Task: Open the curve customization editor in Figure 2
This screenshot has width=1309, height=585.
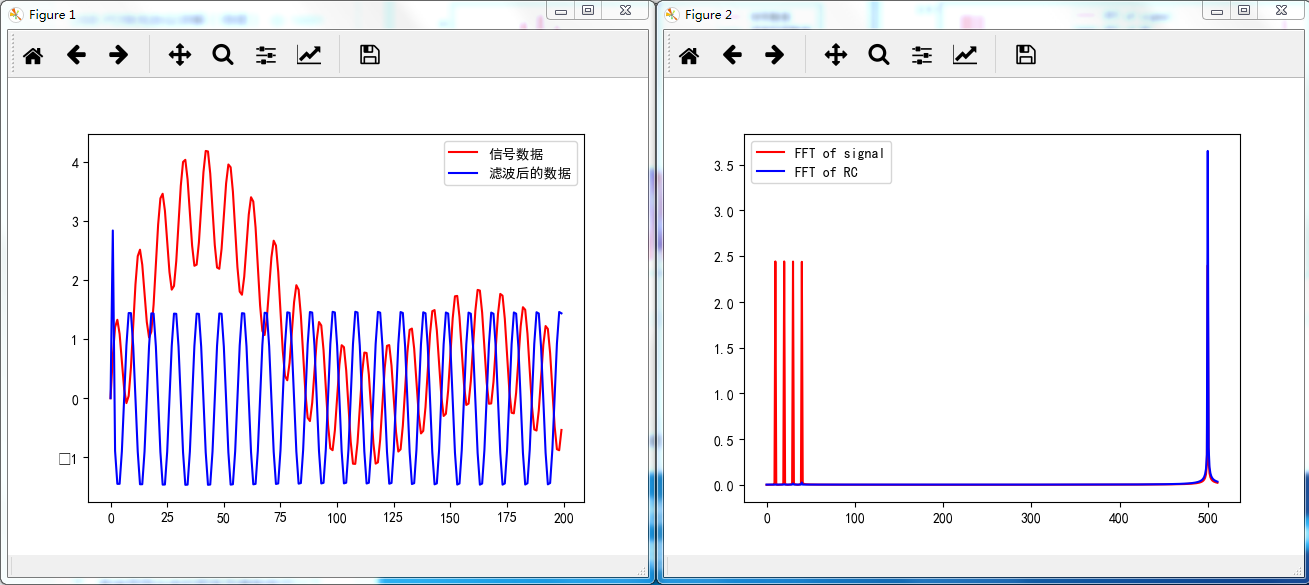Action: 965,55
